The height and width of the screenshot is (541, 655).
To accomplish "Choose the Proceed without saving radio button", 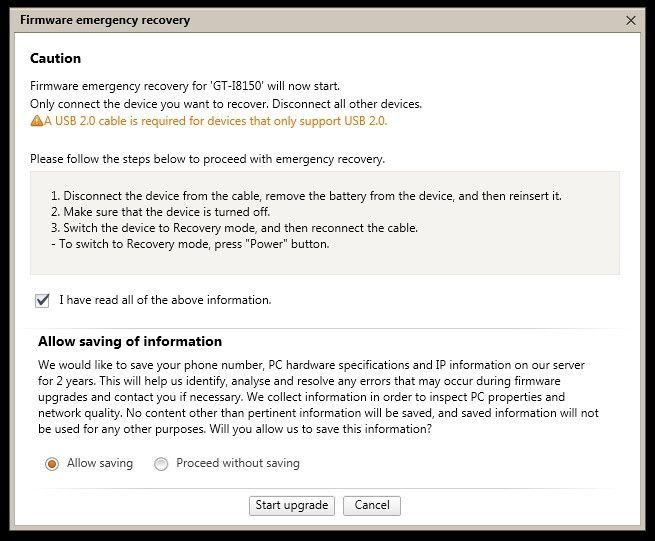I will coord(161,464).
